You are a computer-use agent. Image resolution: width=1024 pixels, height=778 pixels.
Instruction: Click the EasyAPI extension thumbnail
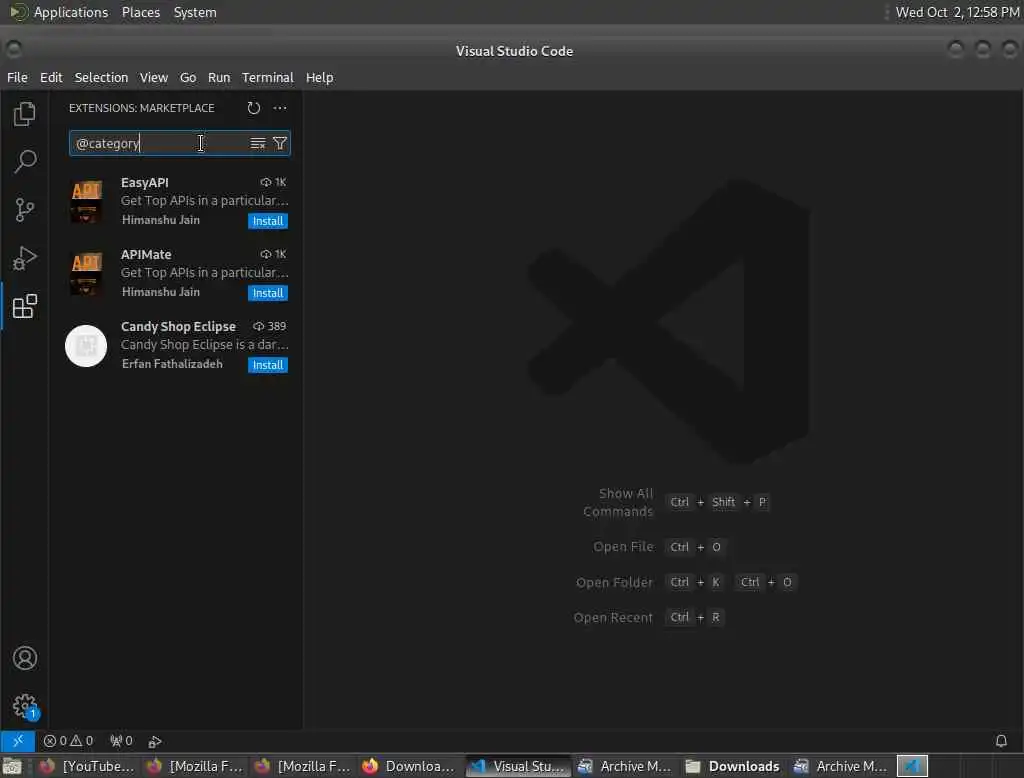pyautogui.click(x=86, y=201)
